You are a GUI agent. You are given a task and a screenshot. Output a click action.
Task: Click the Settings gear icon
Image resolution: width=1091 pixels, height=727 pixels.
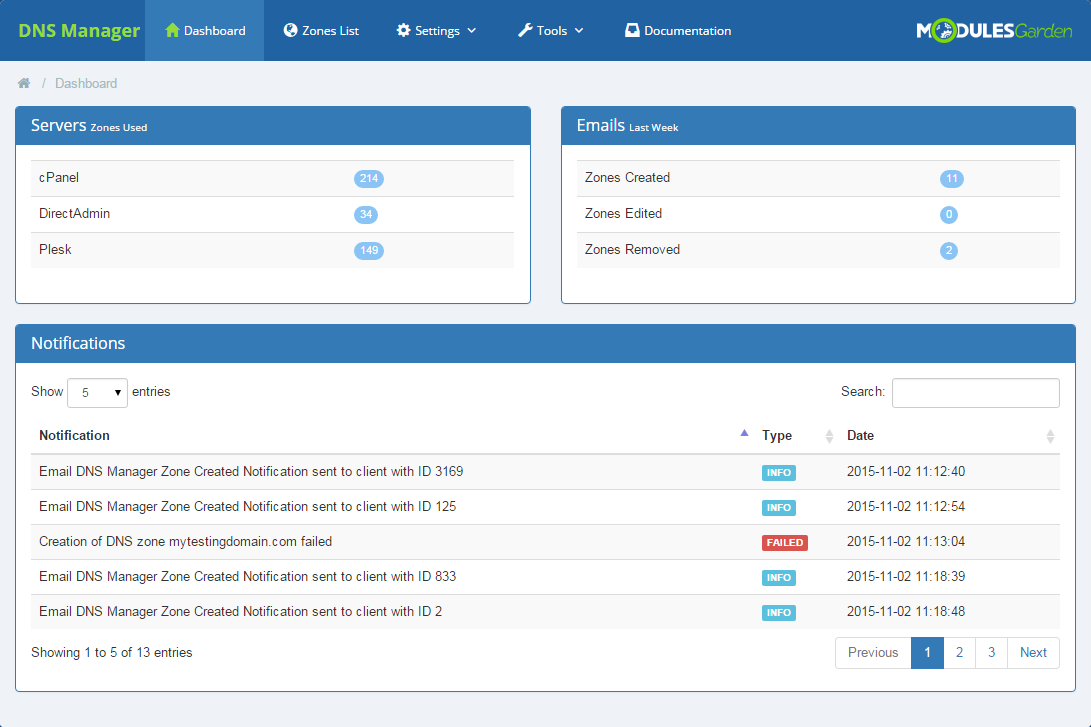tap(404, 30)
